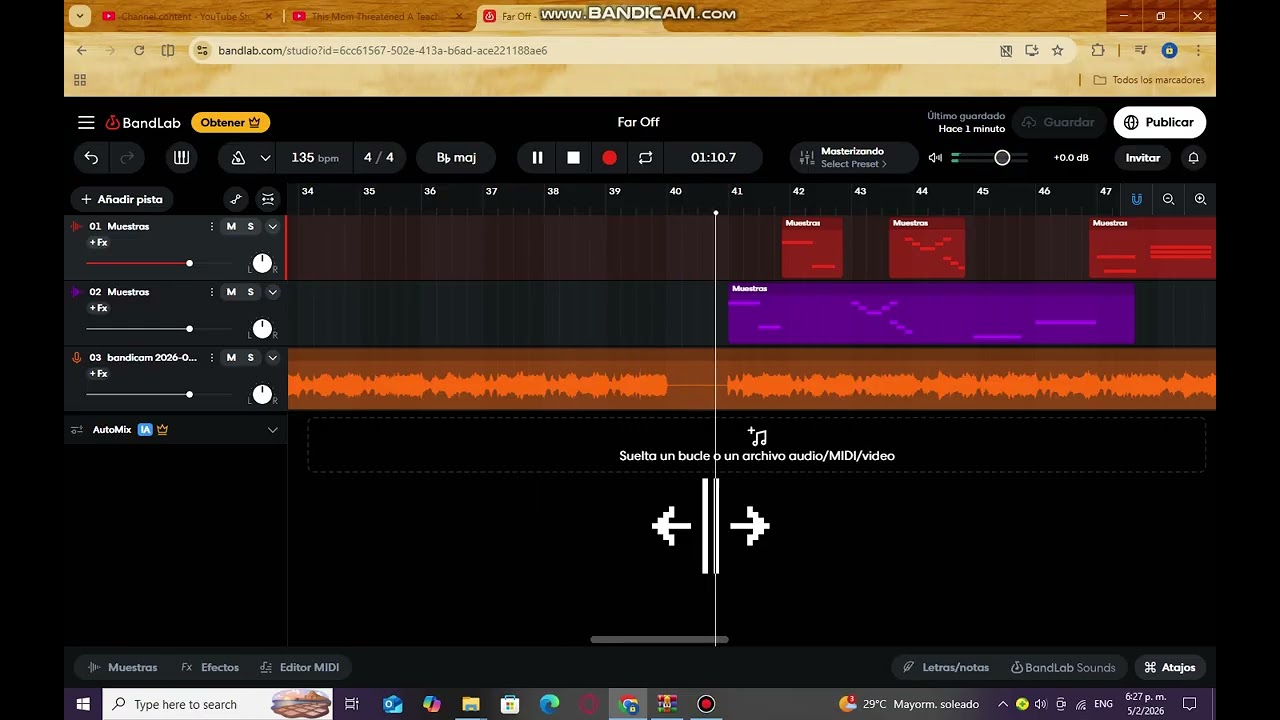This screenshot has width=1280, height=720.
Task: Mute track 02 Muestras
Action: (231, 292)
